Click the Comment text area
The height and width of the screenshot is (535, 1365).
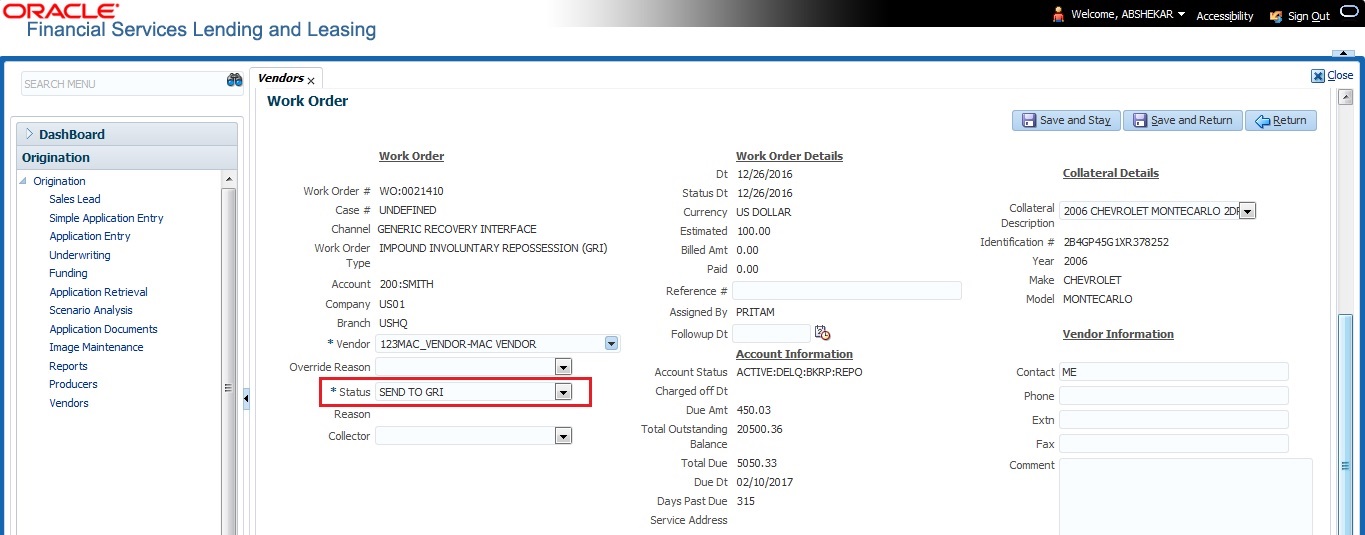tap(1185, 496)
